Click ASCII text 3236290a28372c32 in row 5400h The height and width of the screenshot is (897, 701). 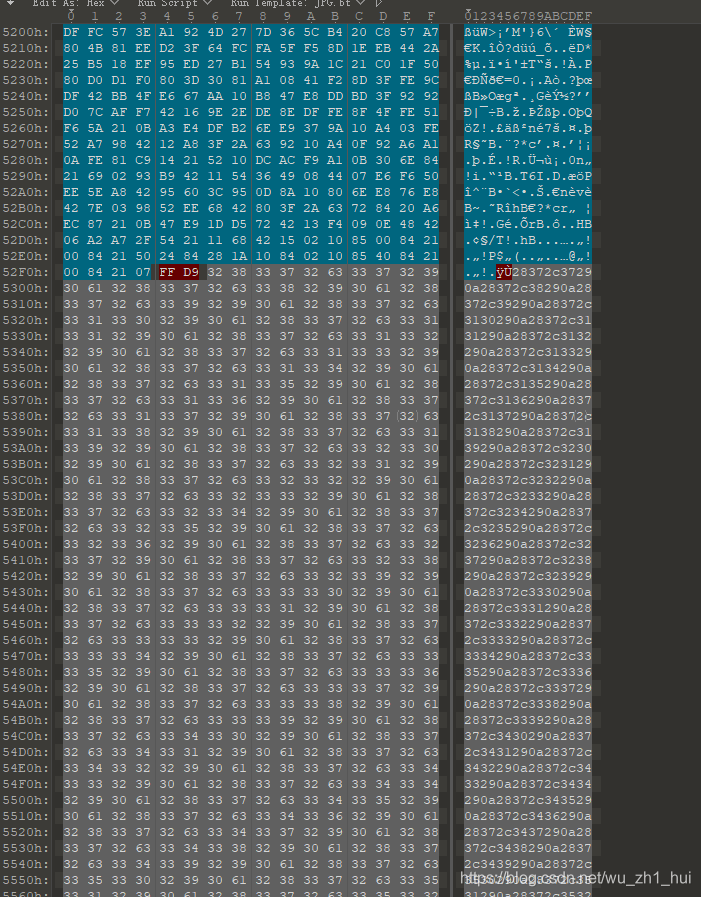point(528,545)
